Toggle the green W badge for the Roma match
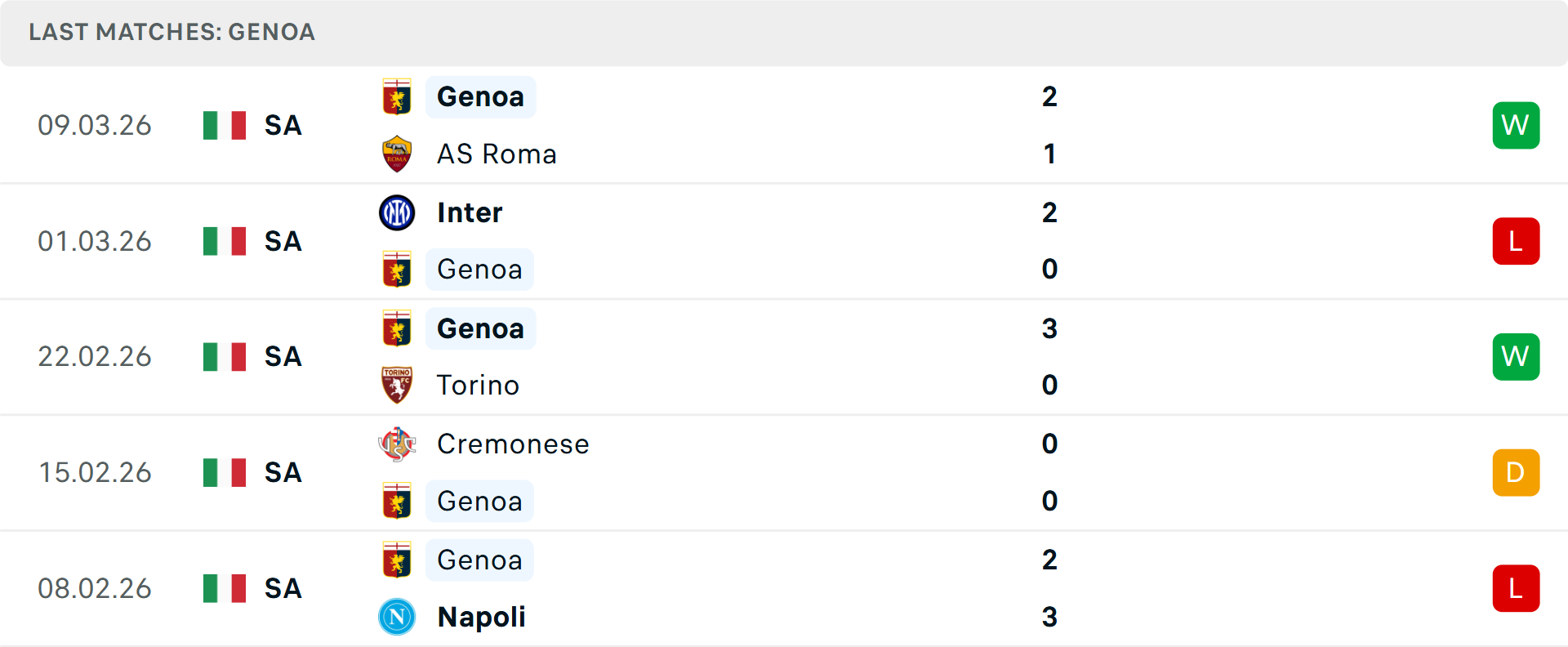 click(1516, 125)
